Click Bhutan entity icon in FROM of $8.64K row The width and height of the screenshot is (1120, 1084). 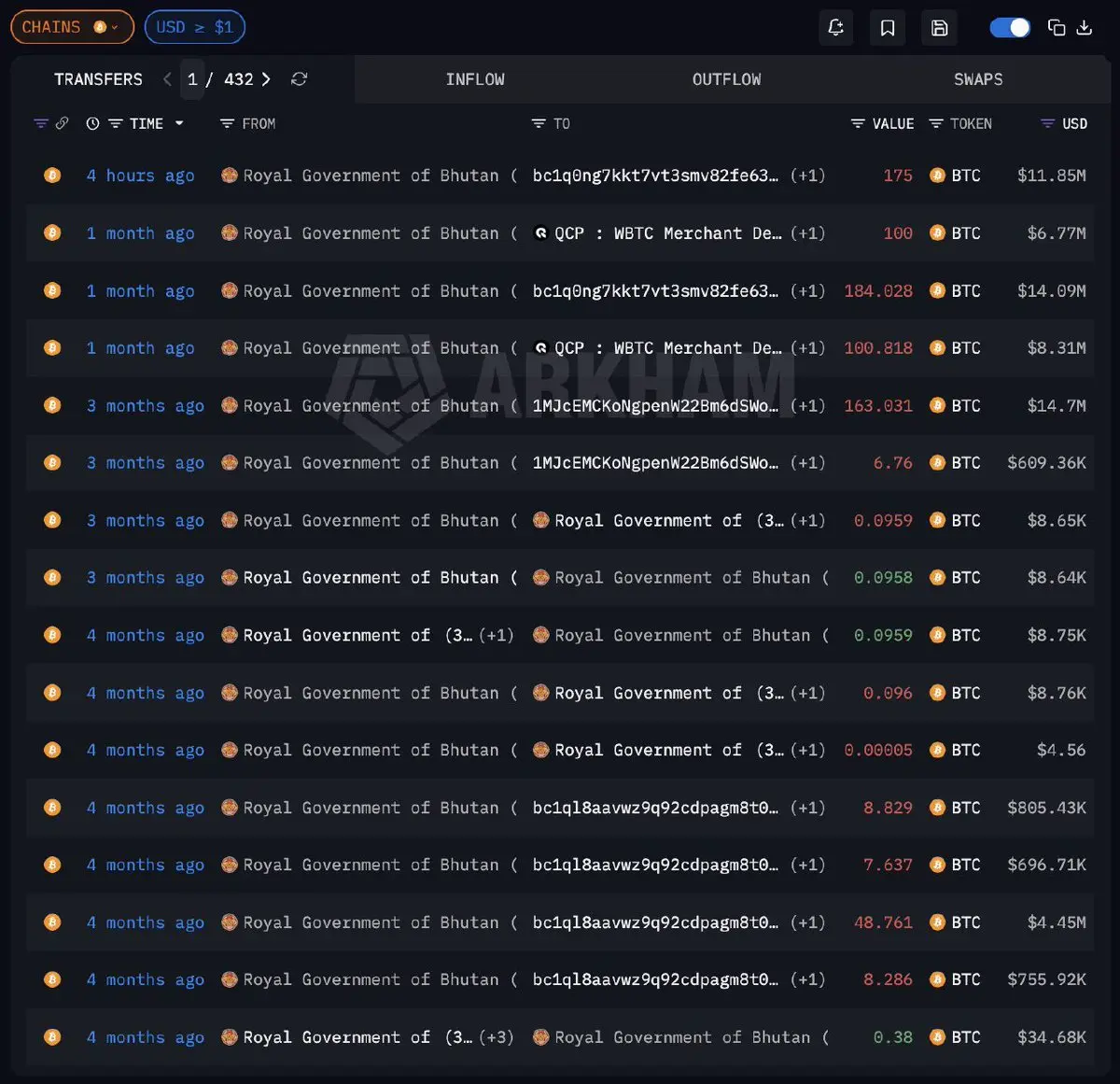coord(230,578)
